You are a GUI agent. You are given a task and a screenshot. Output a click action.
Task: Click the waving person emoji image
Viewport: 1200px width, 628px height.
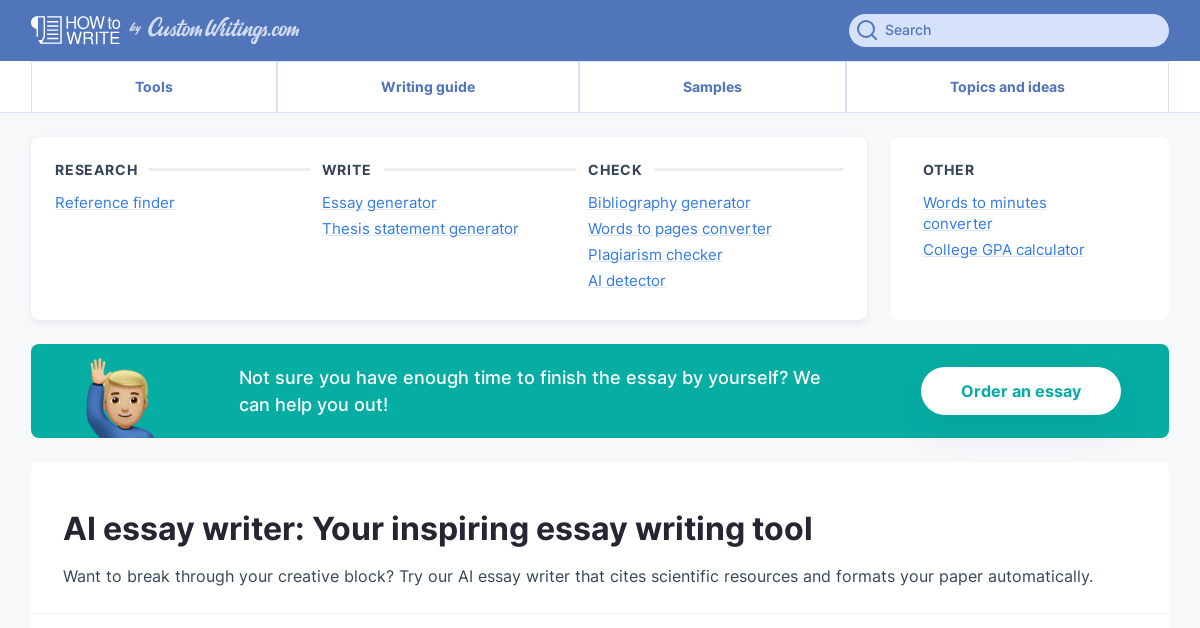tap(120, 396)
